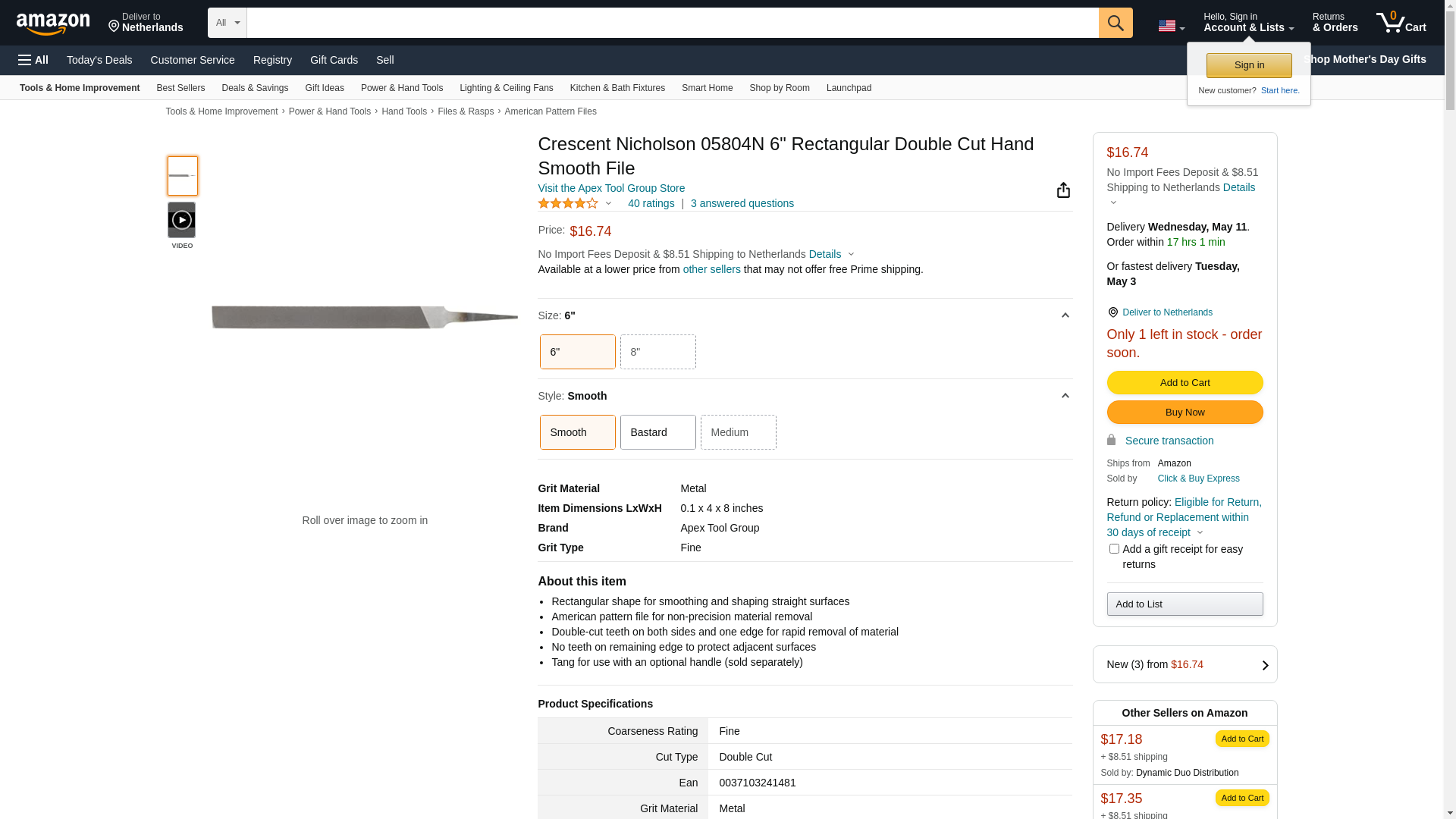Viewport: 1456px width, 819px height.
Task: Open the All hamburger menu
Action: 33,60
